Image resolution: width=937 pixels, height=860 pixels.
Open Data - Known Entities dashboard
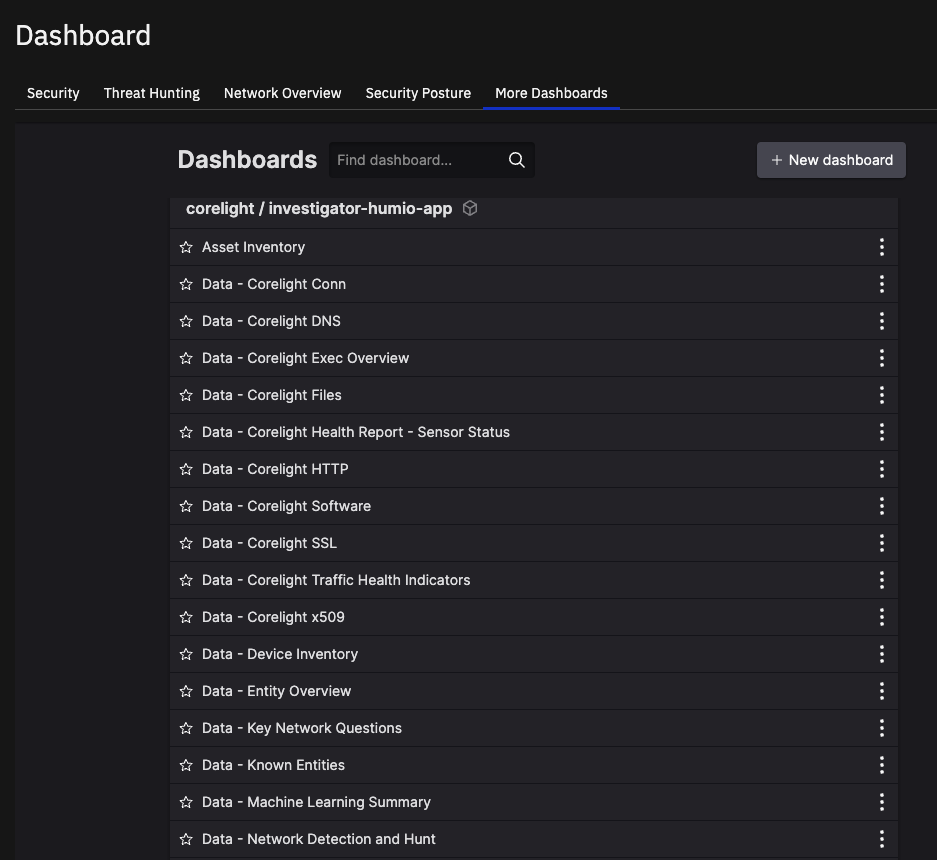[273, 766]
